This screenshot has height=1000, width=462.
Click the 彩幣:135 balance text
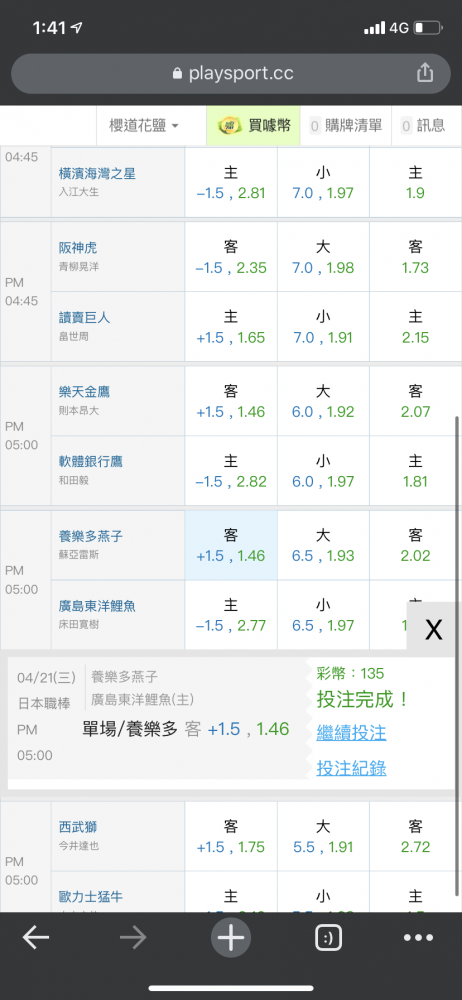click(x=350, y=673)
